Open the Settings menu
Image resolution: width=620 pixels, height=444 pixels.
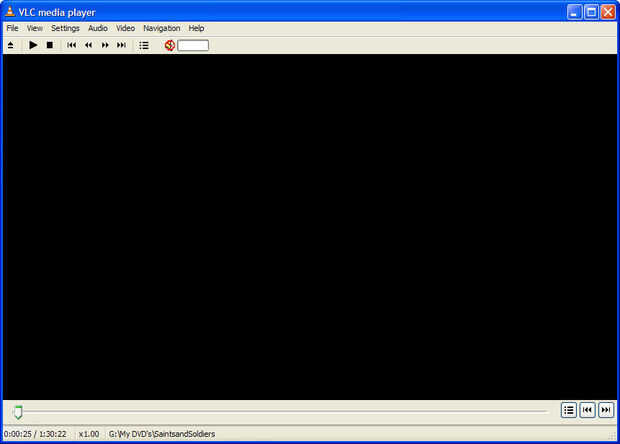coord(65,28)
